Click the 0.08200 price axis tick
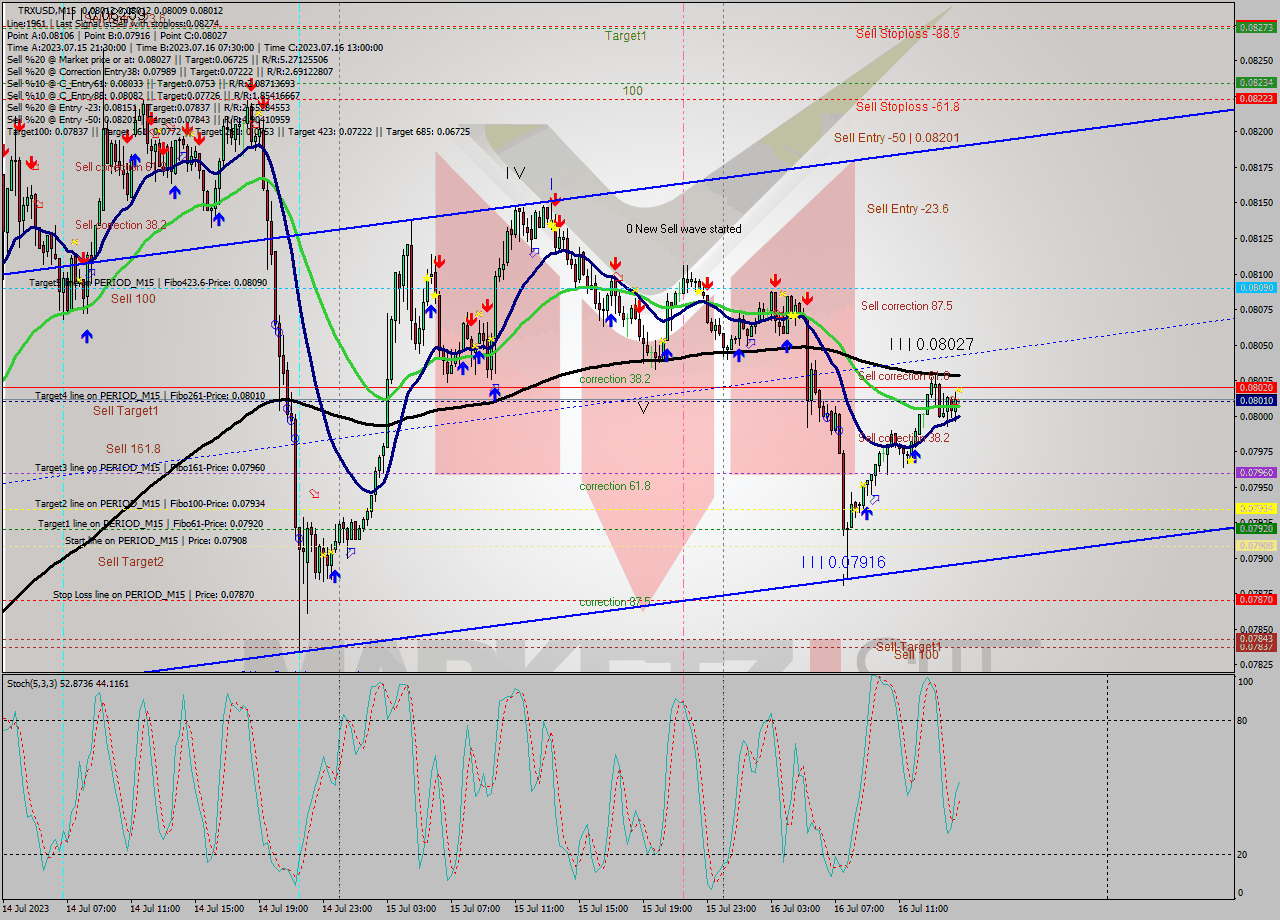The height and width of the screenshot is (920, 1280). click(1256, 131)
